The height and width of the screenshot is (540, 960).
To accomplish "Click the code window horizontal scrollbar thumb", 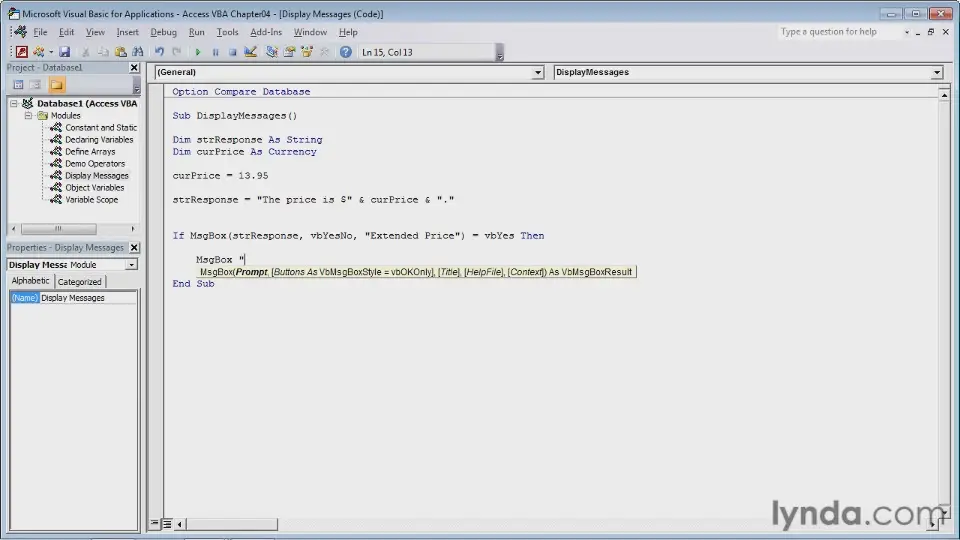I will [x=231, y=524].
